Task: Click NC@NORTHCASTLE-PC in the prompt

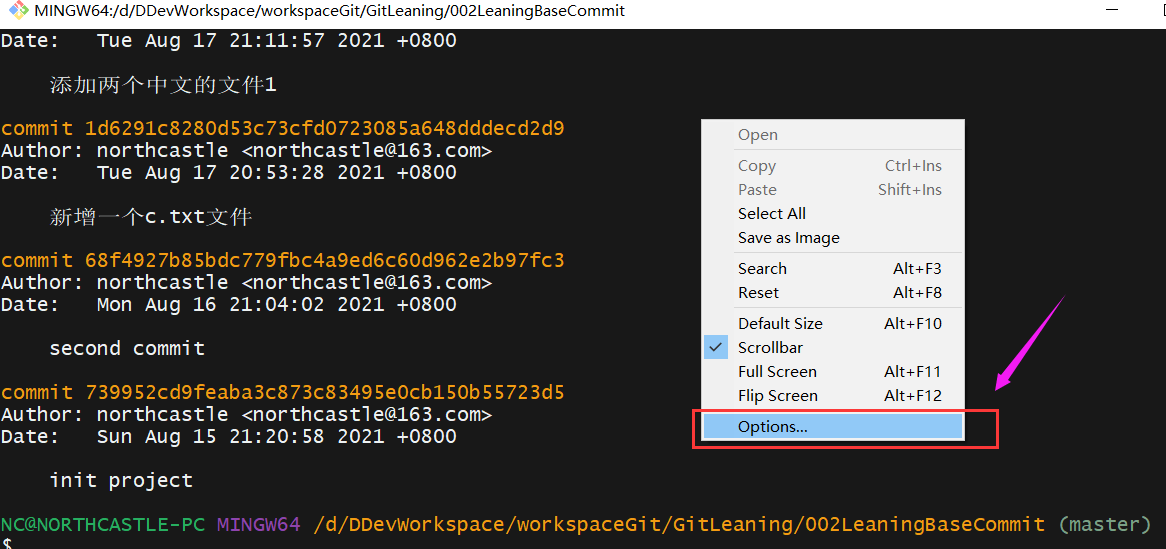Action: pos(103,524)
